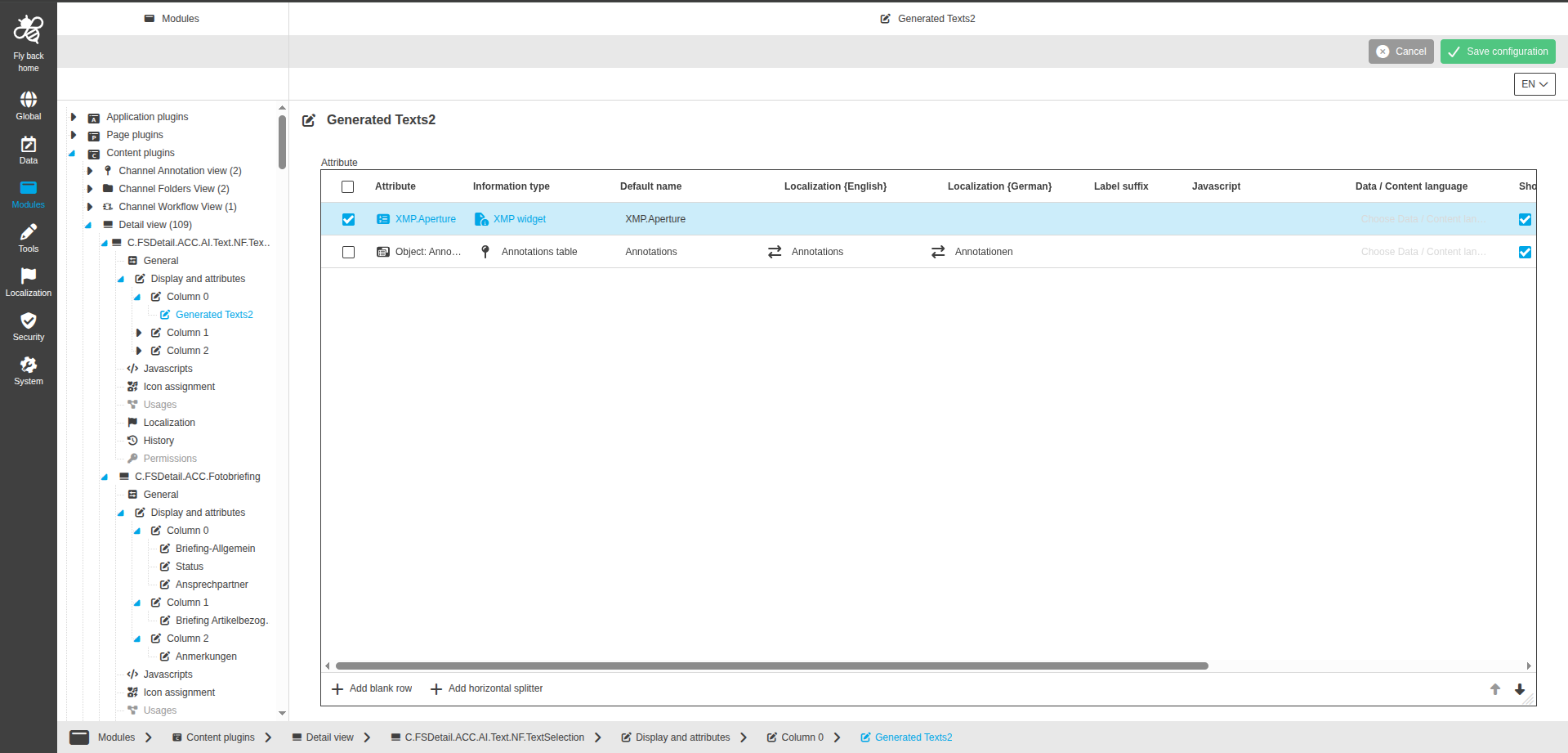Open the EN language dropdown
Viewport: 1568px width, 753px height.
[1534, 84]
